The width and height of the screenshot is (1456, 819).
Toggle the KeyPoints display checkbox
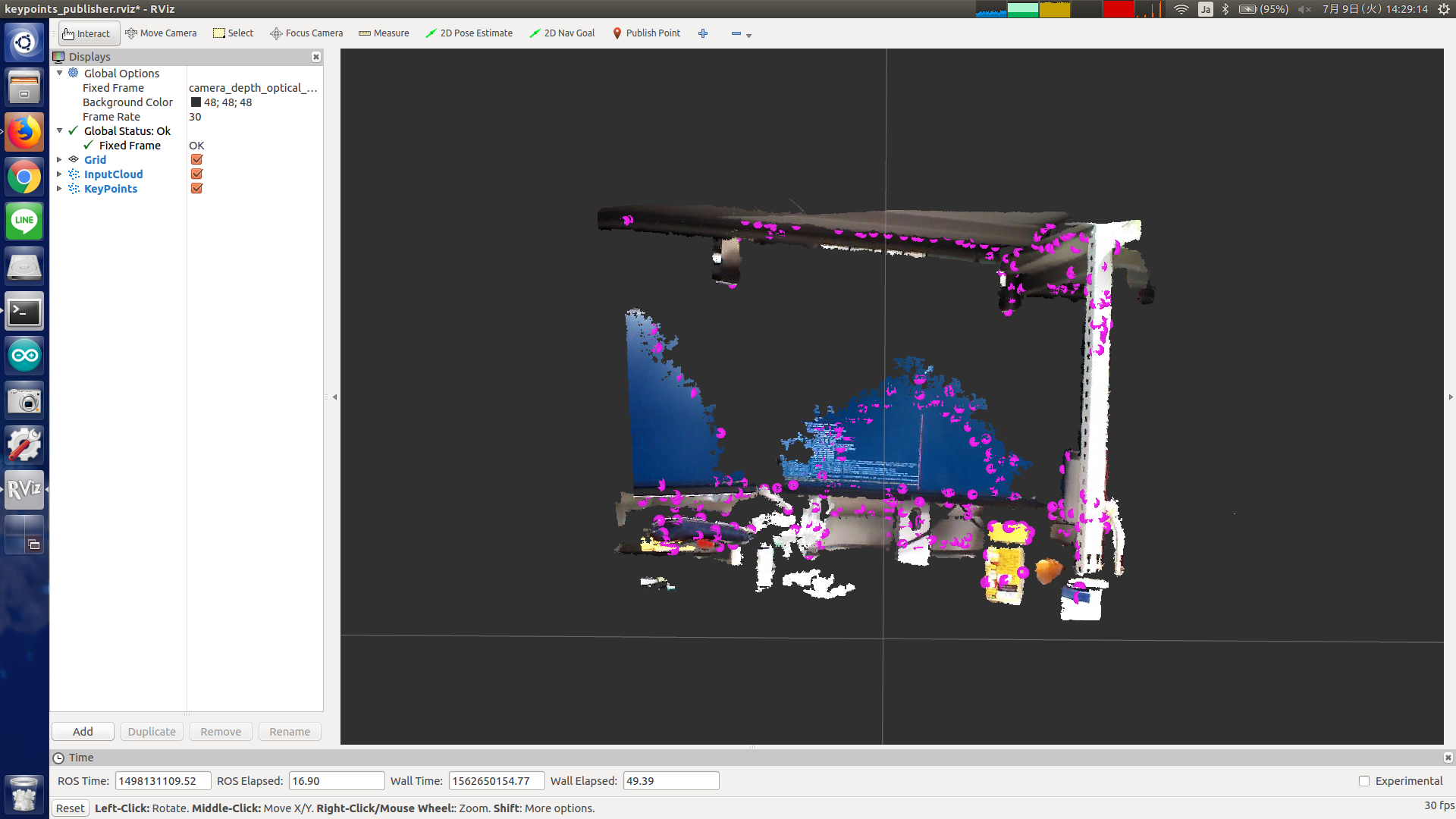[196, 188]
